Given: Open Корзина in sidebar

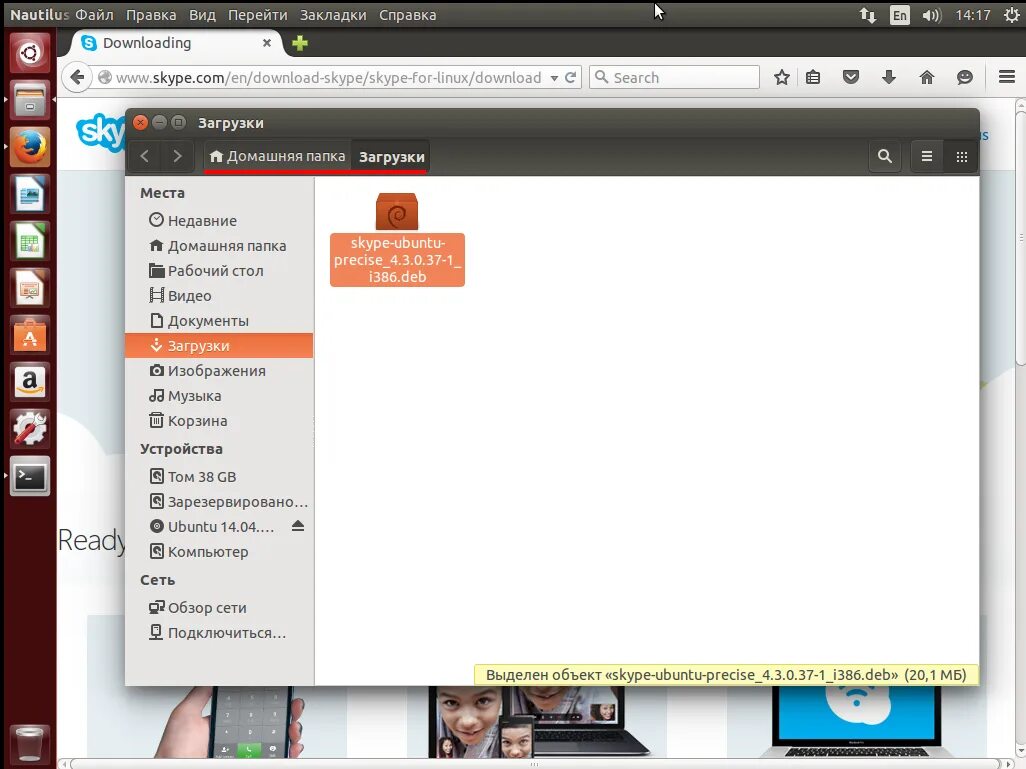Looking at the screenshot, I should click(219, 420).
